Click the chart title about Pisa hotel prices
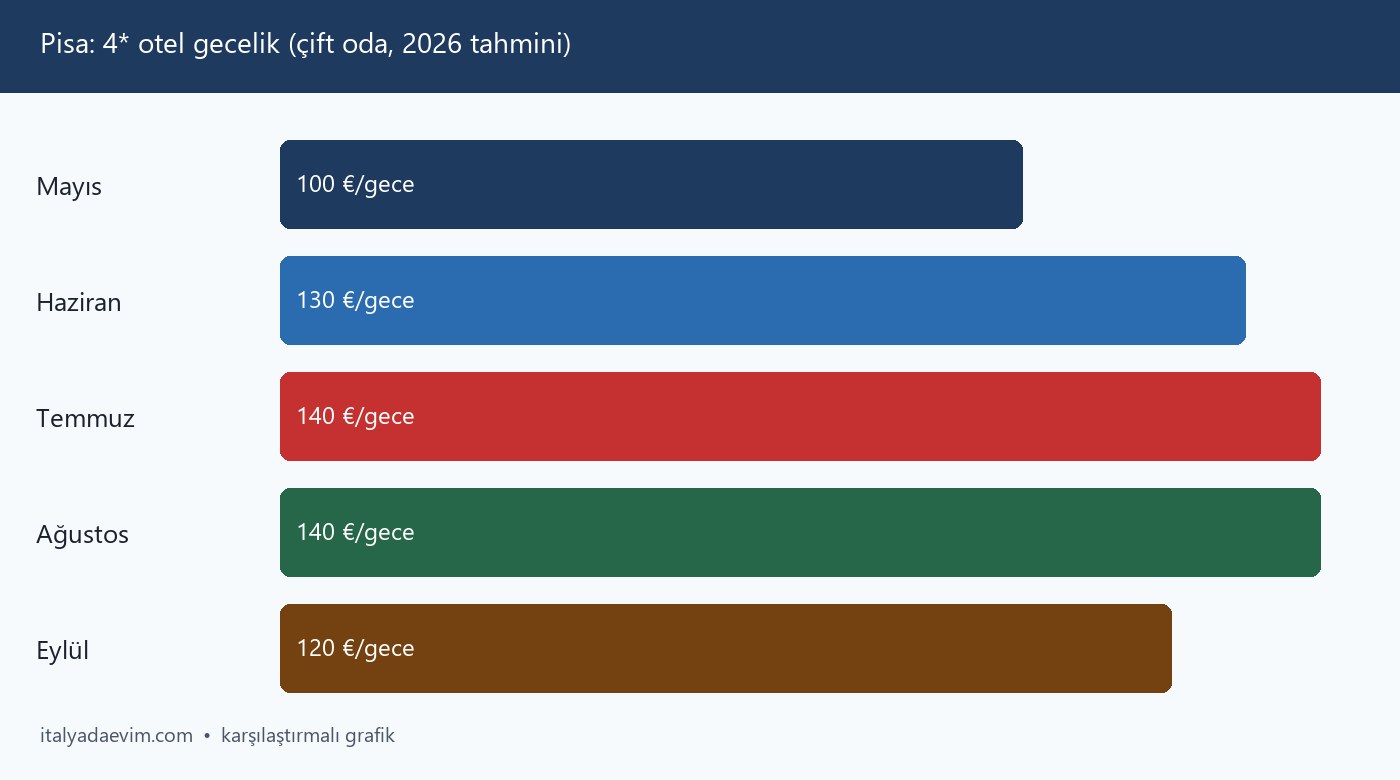This screenshot has height=780, width=1400. coord(306,45)
